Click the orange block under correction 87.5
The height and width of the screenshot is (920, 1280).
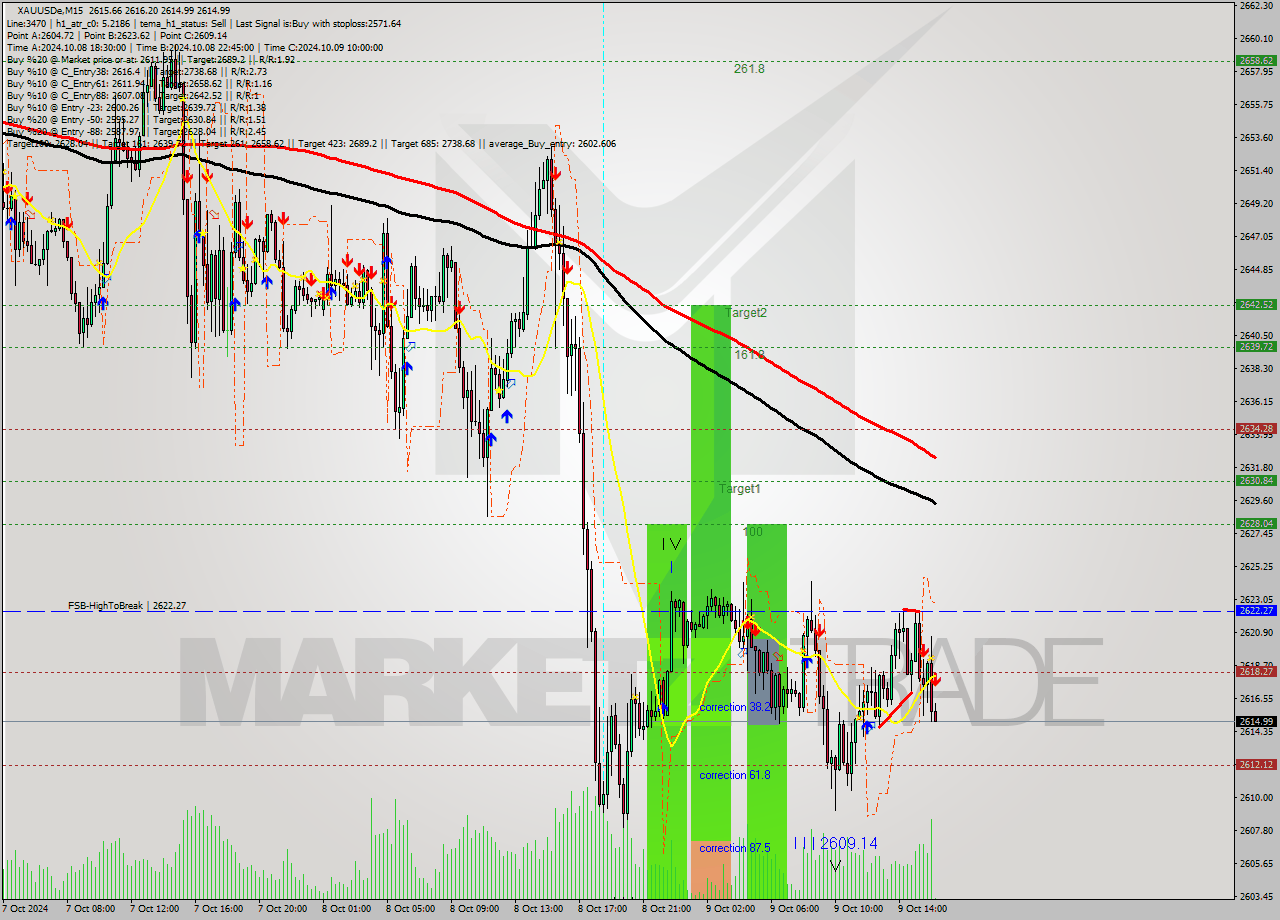pyautogui.click(x=710, y=870)
